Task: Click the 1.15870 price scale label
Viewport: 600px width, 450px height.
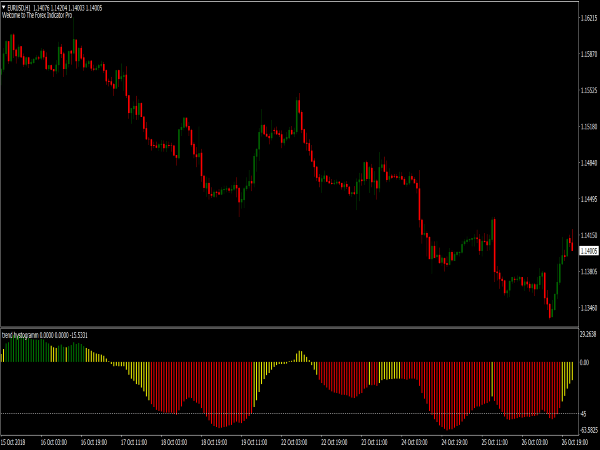Action: [589, 54]
